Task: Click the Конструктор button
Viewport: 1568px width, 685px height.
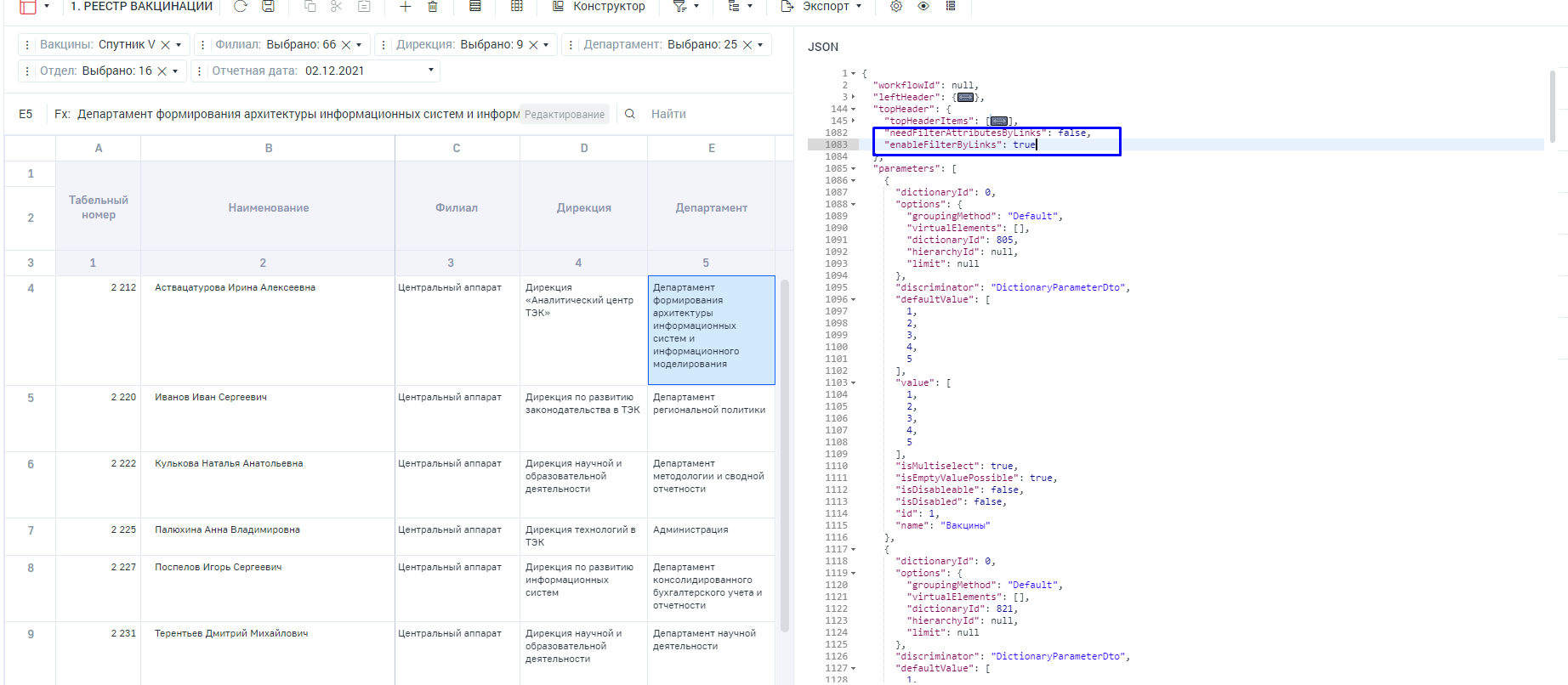Action: tap(599, 6)
